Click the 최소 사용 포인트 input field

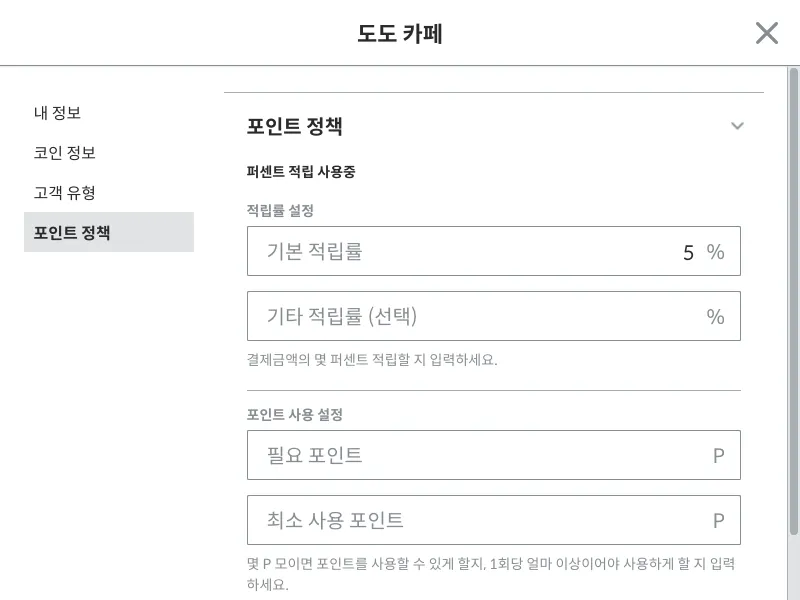[x=493, y=520]
